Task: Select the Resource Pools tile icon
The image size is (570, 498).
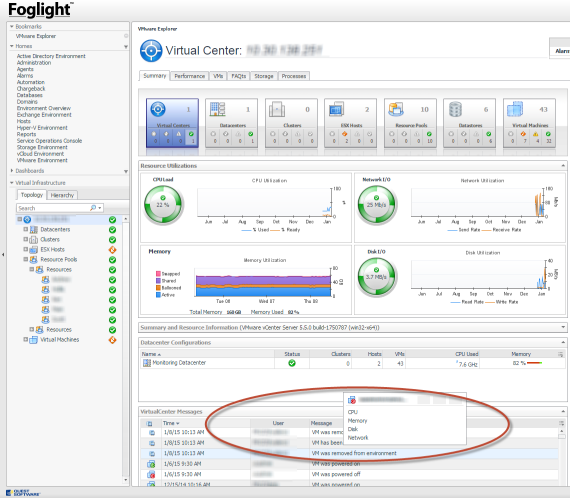Action: (x=396, y=109)
